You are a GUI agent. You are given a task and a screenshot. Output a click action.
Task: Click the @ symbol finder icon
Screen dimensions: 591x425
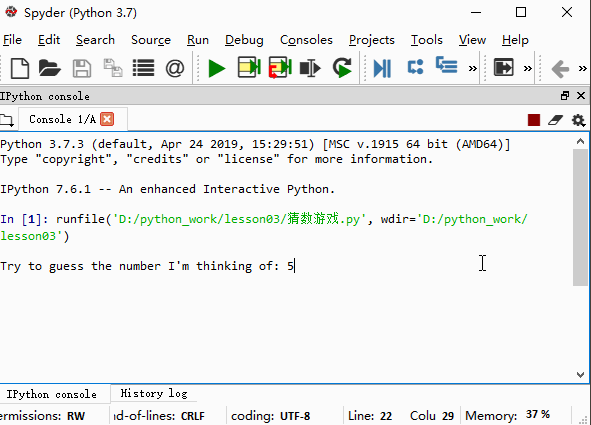(x=175, y=68)
